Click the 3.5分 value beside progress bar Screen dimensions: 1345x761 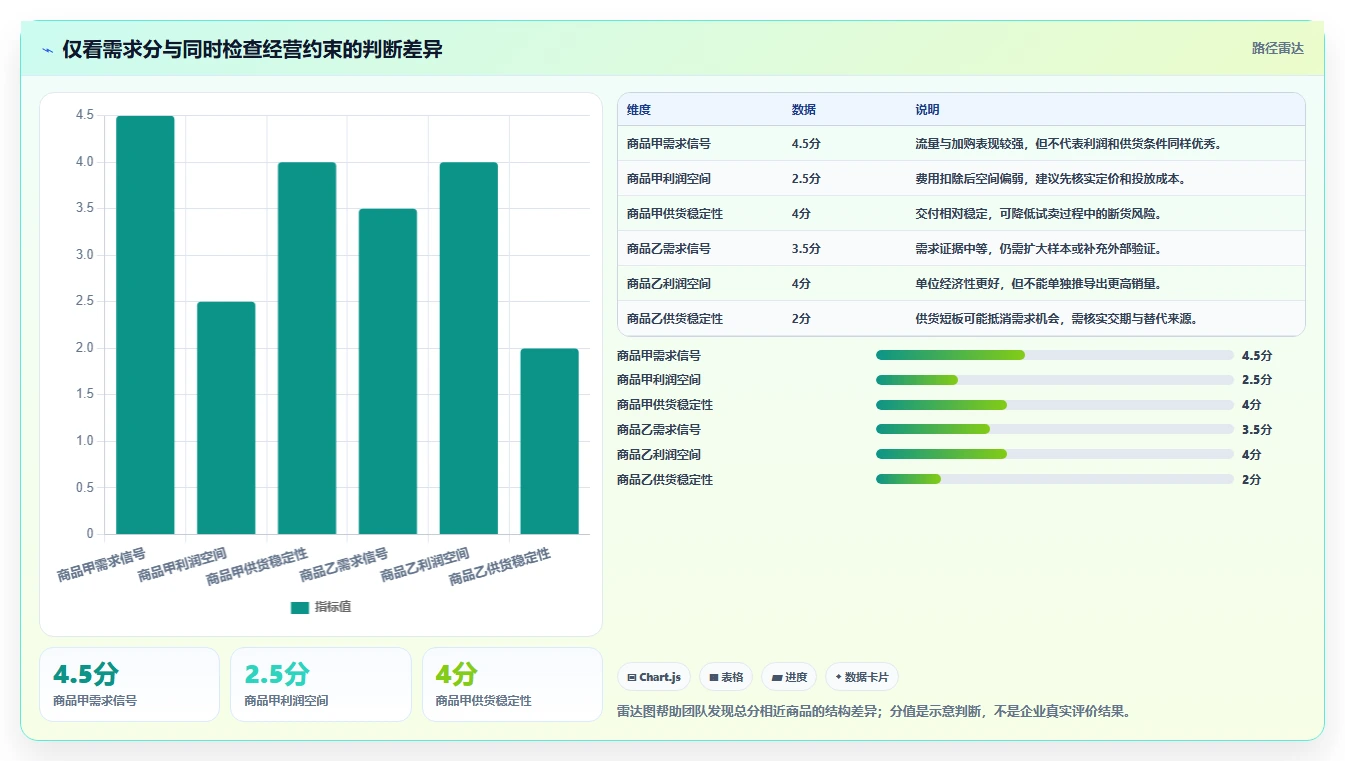1257,430
